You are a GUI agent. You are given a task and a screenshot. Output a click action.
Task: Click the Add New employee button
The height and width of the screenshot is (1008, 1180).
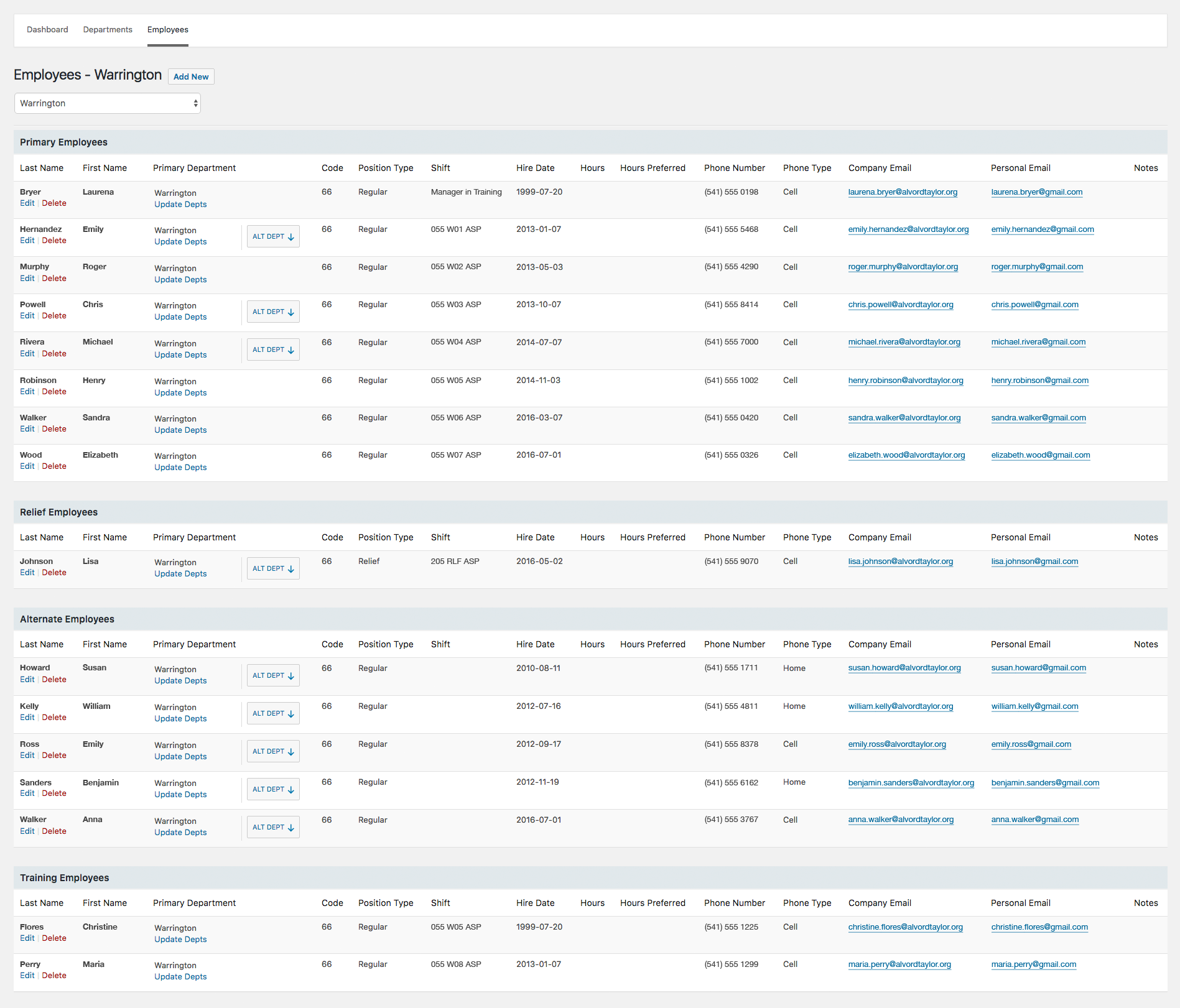click(191, 76)
